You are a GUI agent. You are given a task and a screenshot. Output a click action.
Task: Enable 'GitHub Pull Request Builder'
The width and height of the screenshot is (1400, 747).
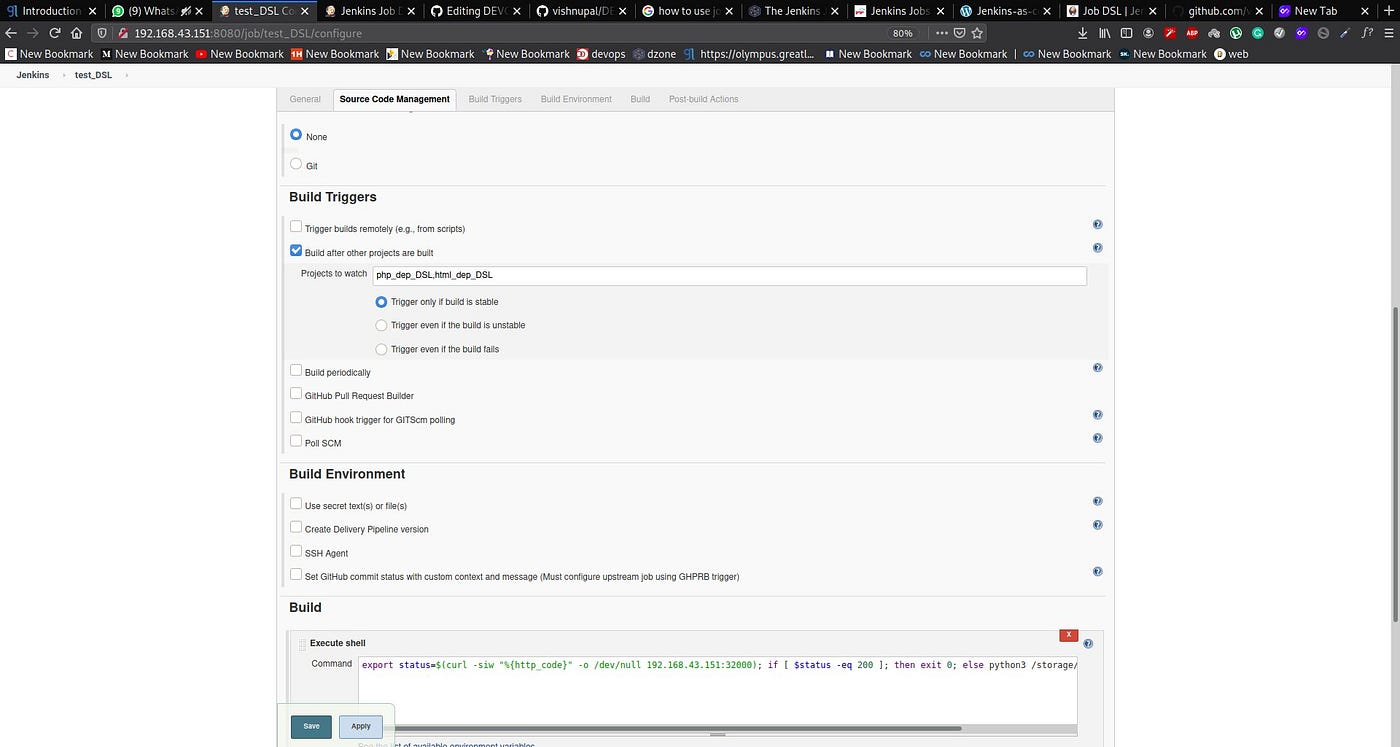pyautogui.click(x=296, y=393)
